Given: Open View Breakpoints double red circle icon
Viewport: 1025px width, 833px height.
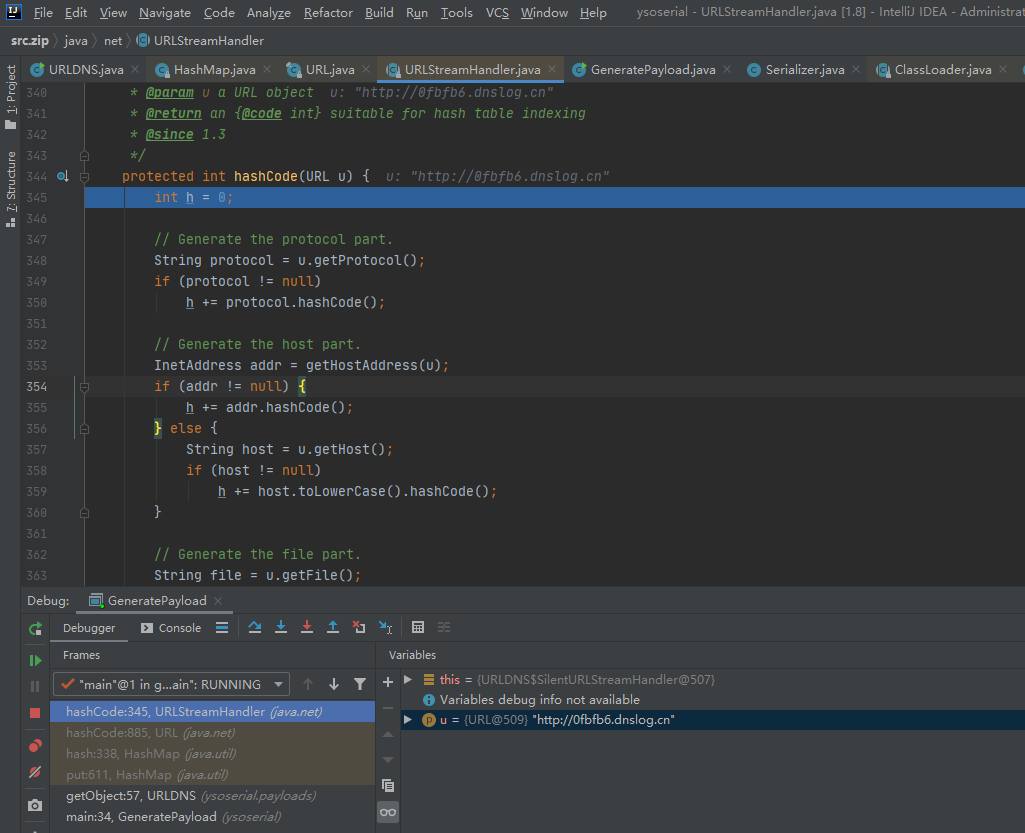Looking at the screenshot, I should 35,746.
